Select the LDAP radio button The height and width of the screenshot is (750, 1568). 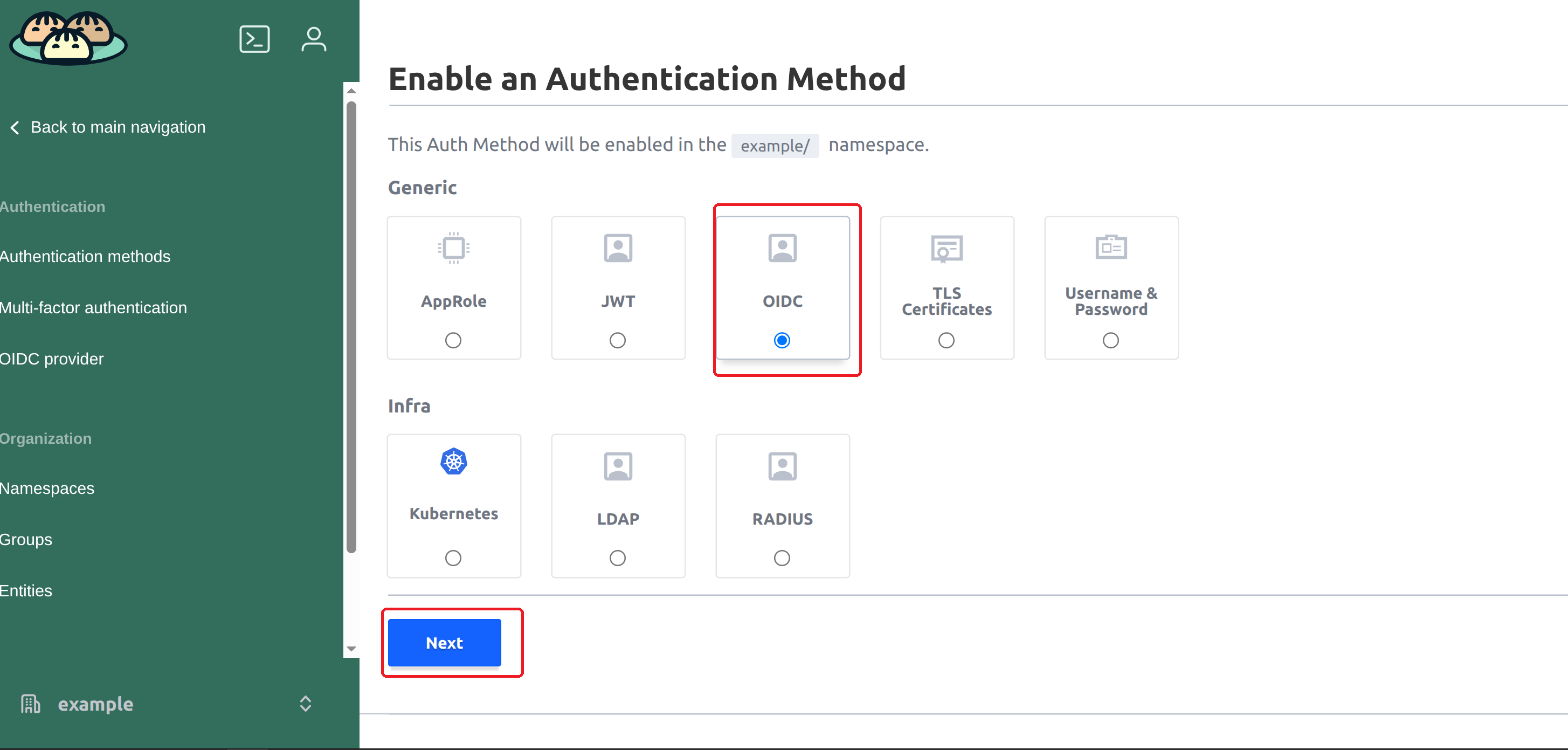(x=618, y=558)
